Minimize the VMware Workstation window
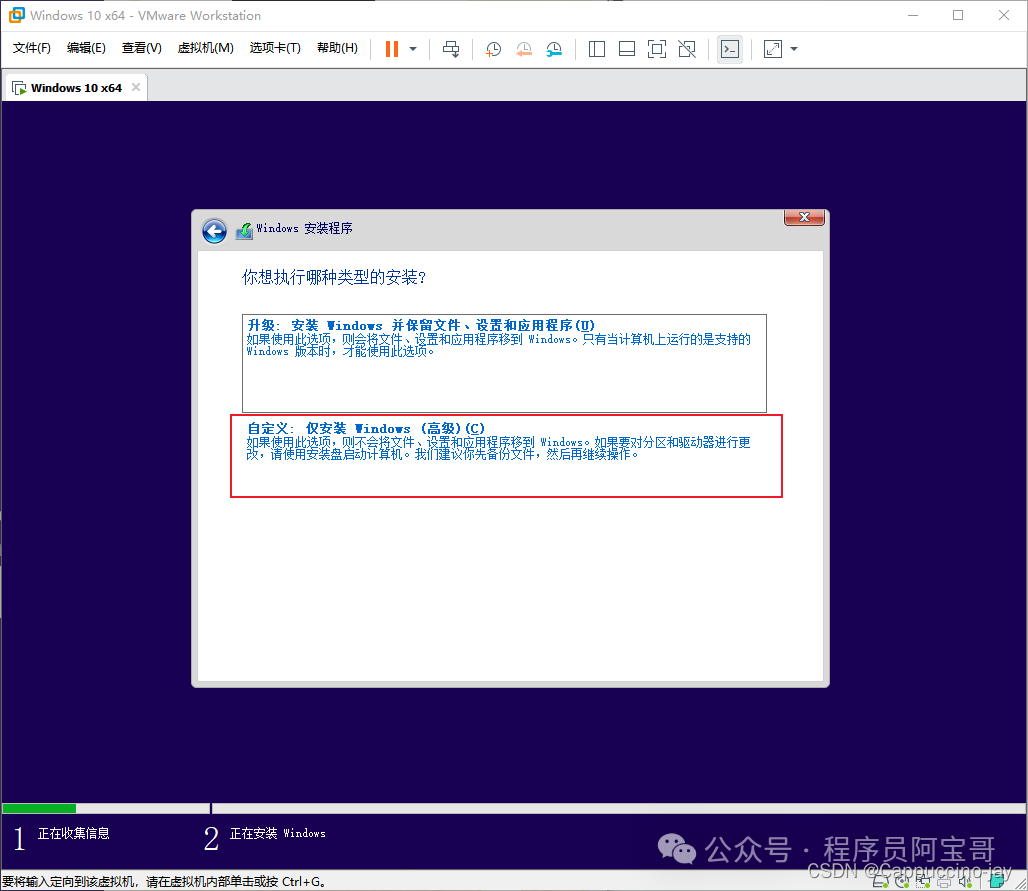The width and height of the screenshot is (1028, 891). (913, 15)
